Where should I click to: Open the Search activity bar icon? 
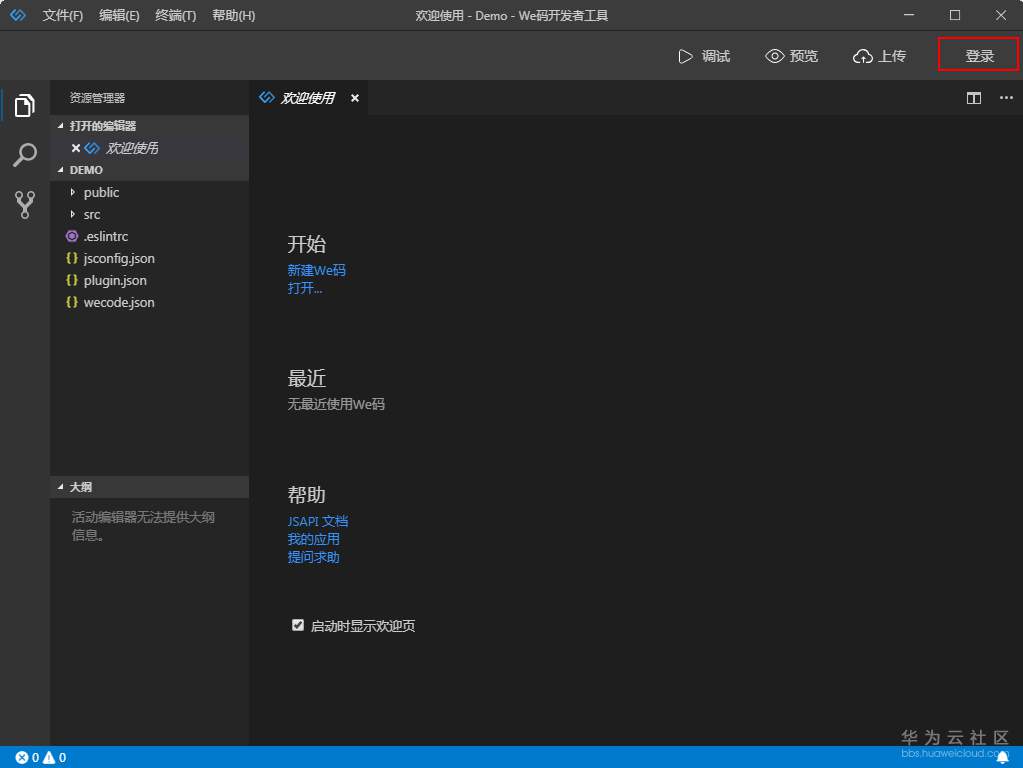[24, 155]
